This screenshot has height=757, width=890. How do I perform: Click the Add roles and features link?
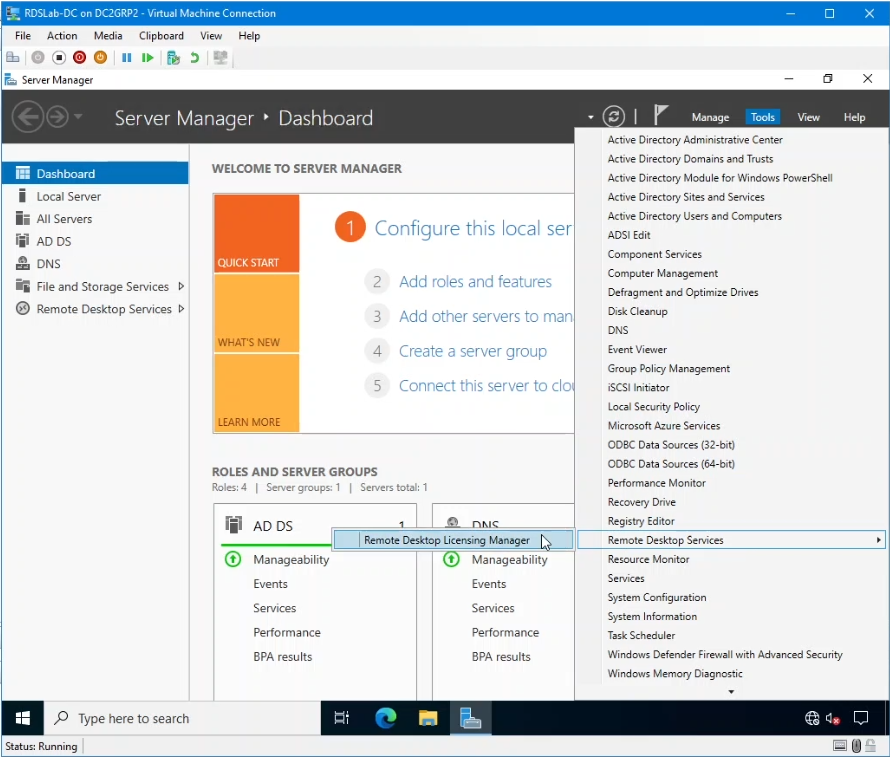pyautogui.click(x=476, y=281)
